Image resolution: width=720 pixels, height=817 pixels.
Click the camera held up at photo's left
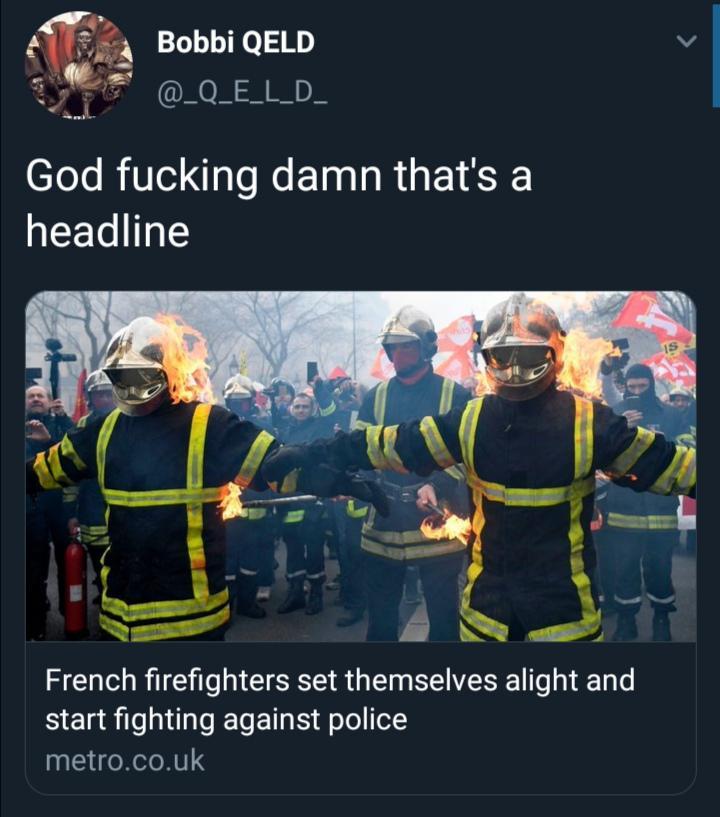(56, 365)
